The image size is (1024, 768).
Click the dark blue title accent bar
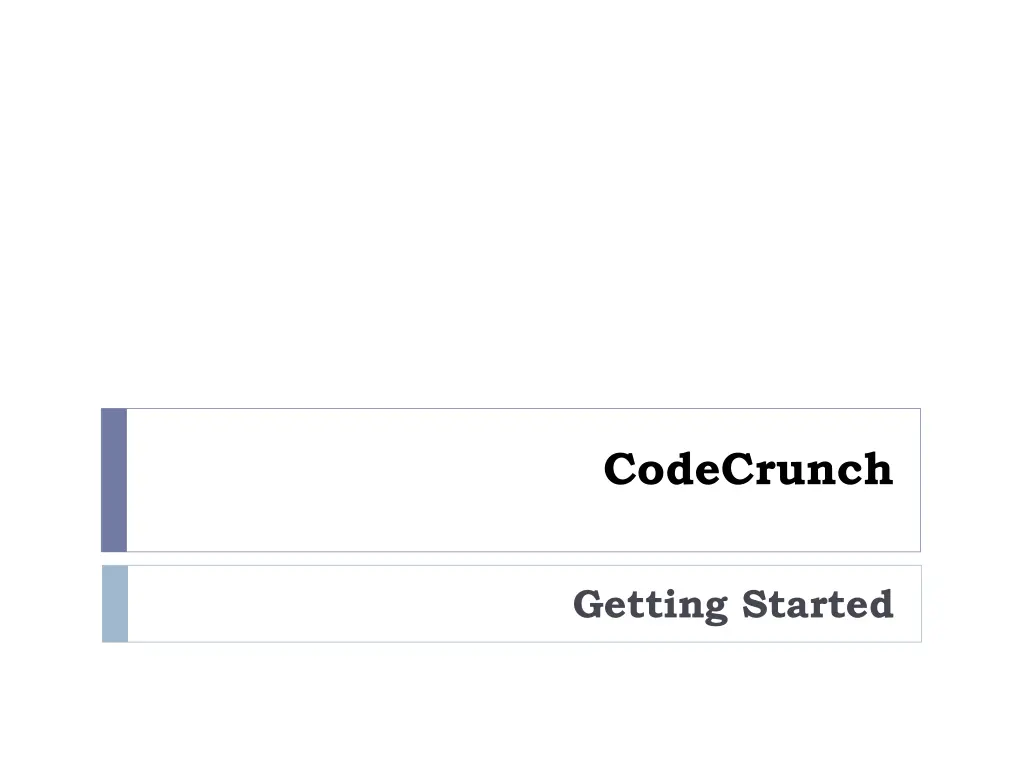[x=114, y=479]
